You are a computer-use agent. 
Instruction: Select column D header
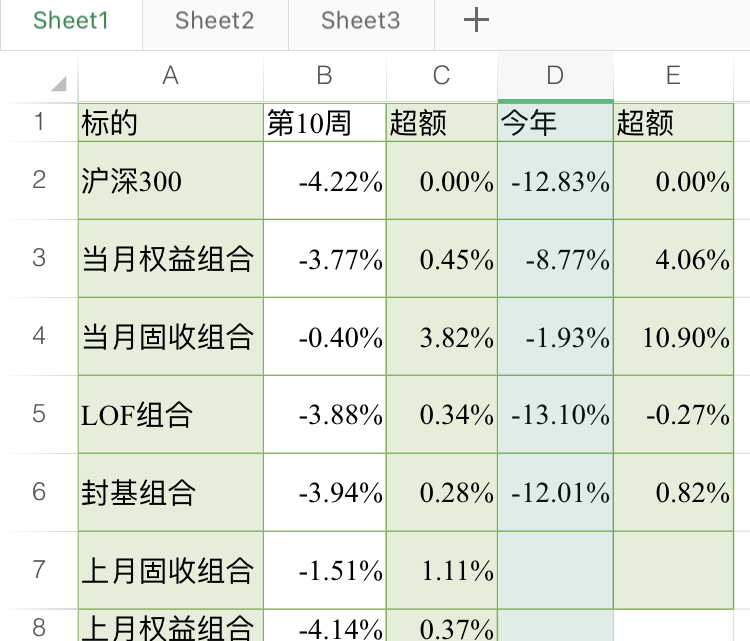(555, 76)
